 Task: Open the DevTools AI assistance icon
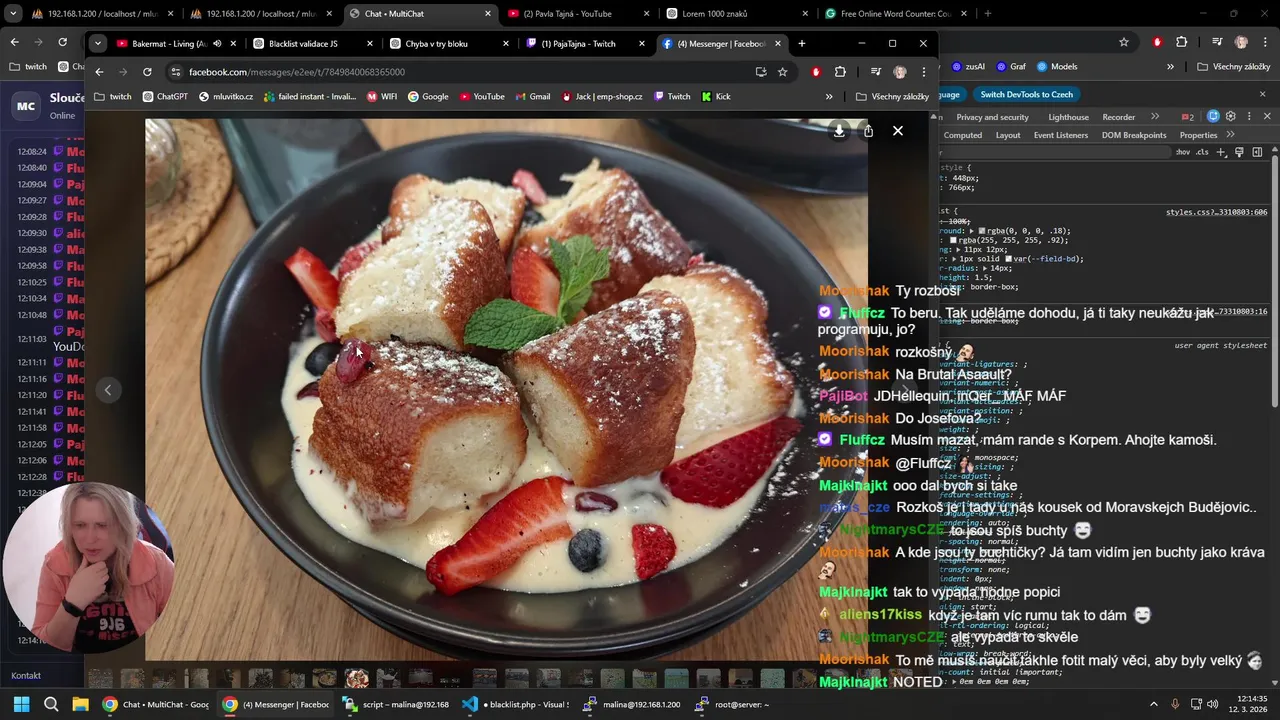point(1213,117)
